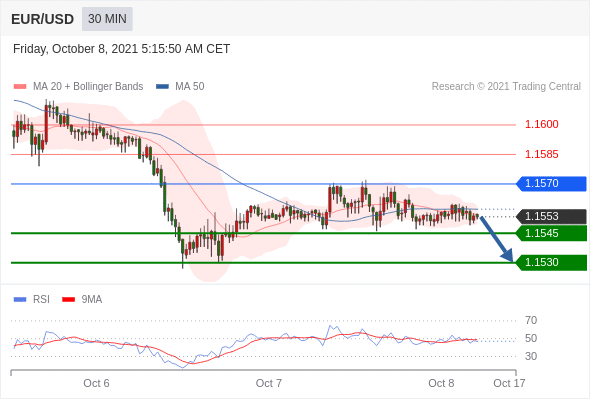The height and width of the screenshot is (400, 590).
Task: Click the green 1.1545 support price tag
Action: [552, 233]
